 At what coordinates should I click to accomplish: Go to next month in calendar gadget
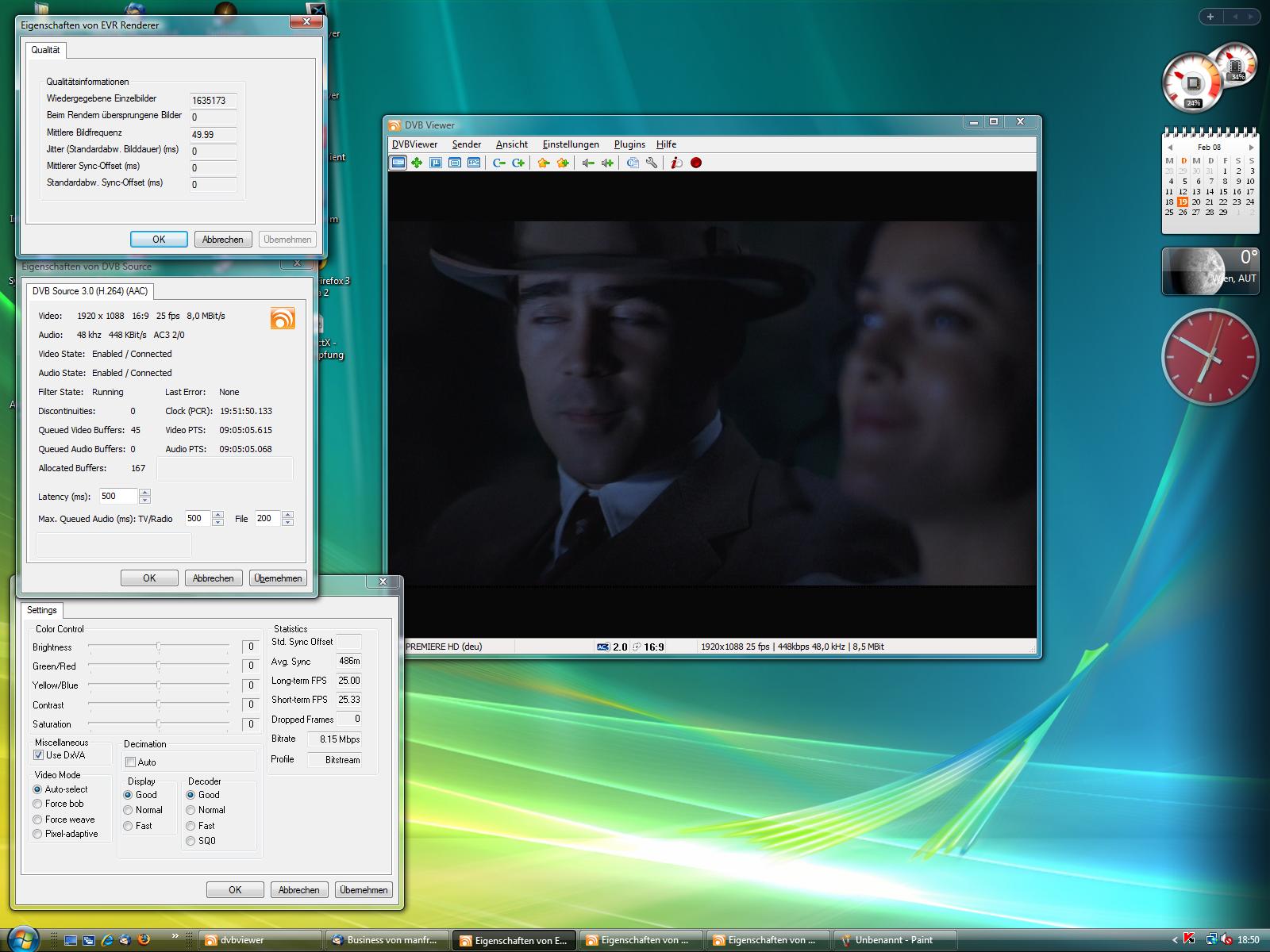click(x=1252, y=148)
